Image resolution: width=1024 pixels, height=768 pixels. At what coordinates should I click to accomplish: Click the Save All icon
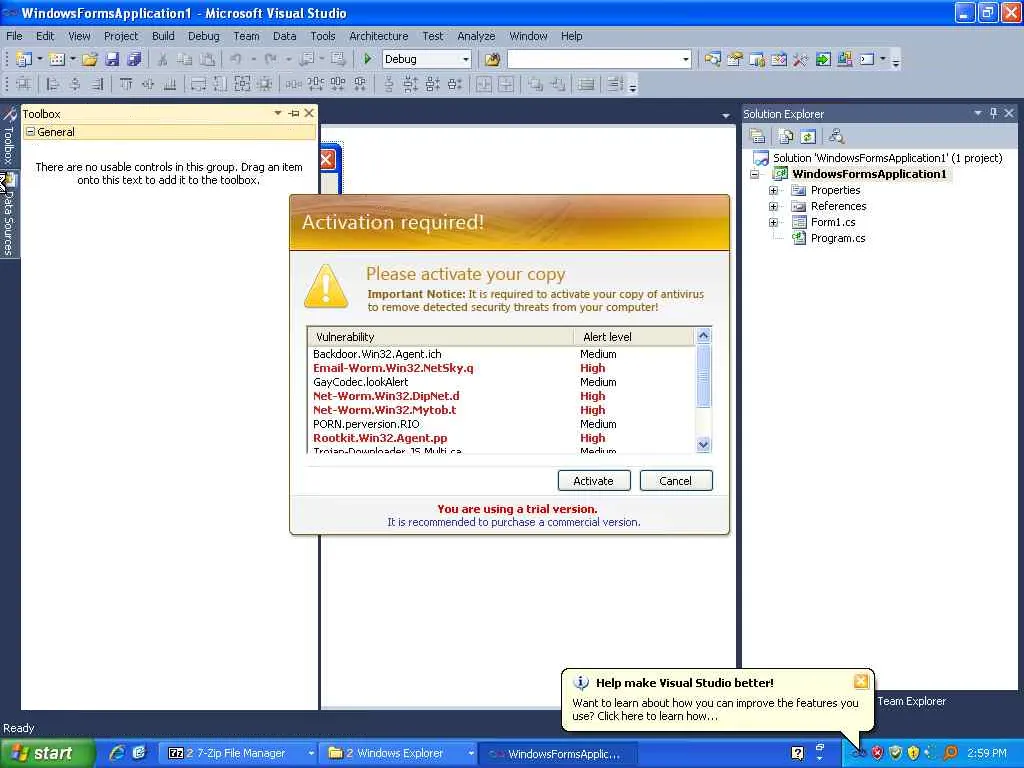click(135, 59)
